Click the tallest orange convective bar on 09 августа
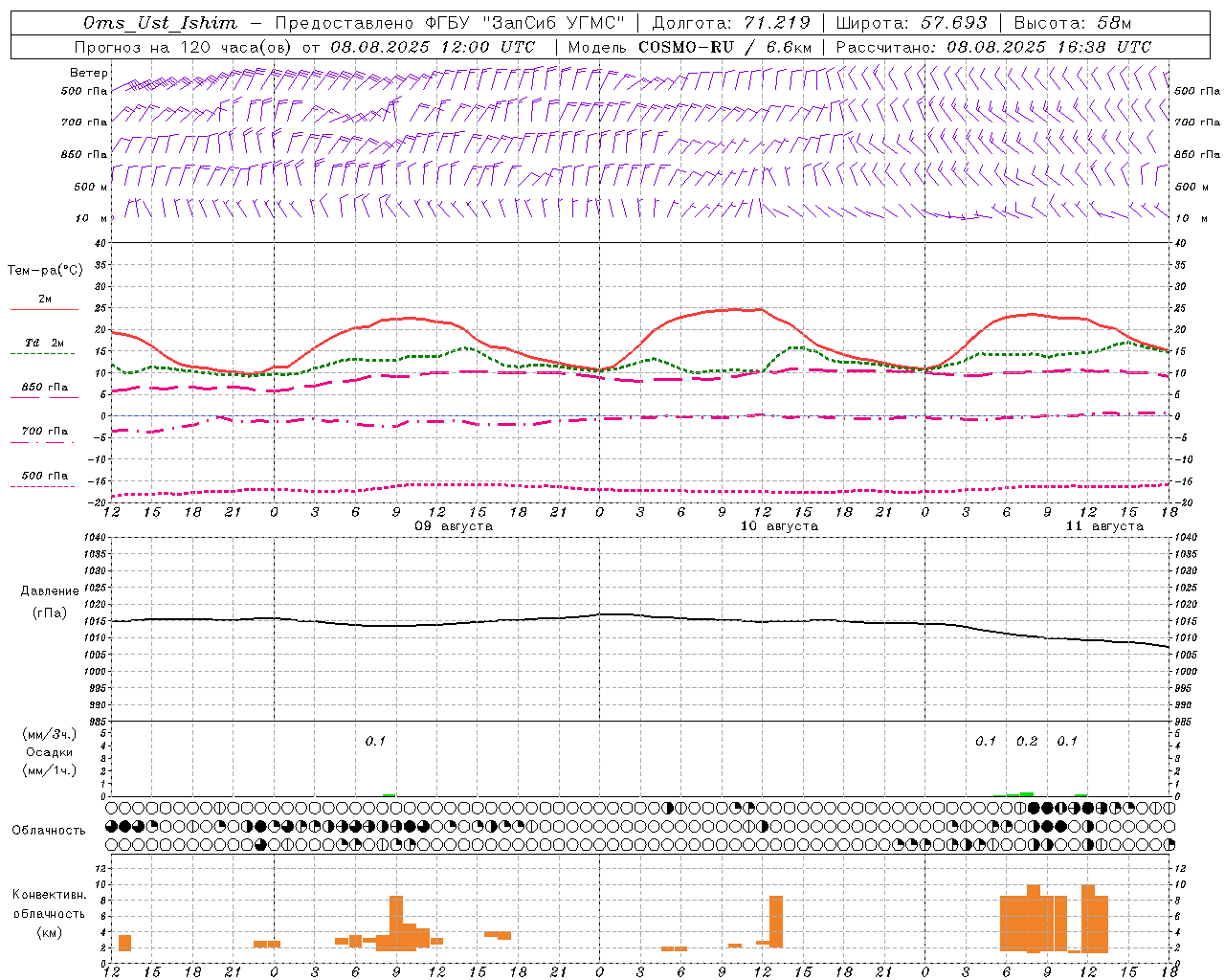Image resolution: width=1225 pixels, height=980 pixels. (396, 923)
